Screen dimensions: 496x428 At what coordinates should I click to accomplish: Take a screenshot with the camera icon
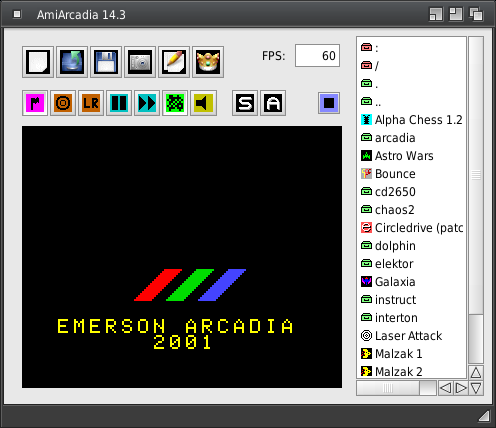tap(140, 62)
